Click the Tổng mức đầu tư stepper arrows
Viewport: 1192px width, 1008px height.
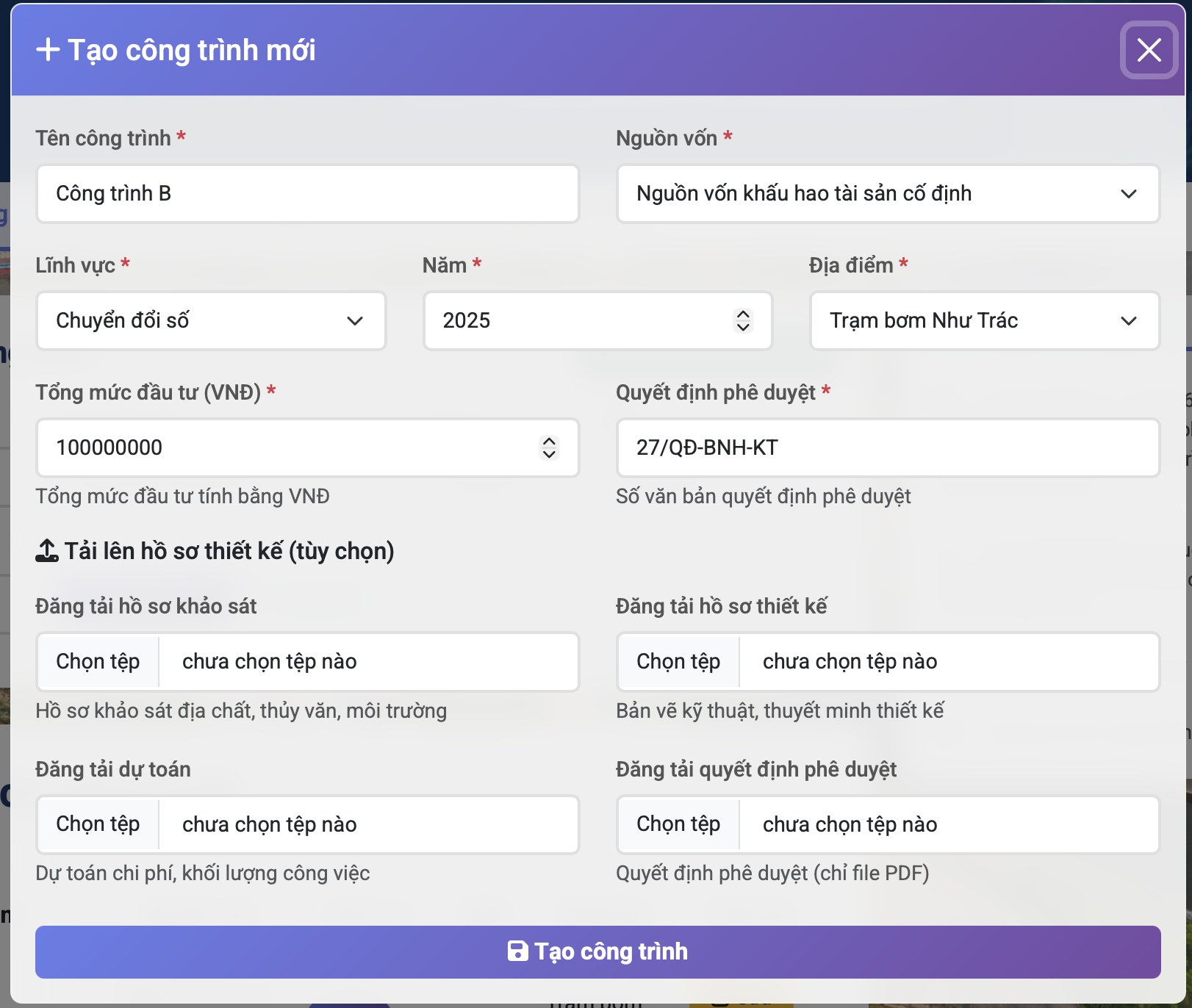549,448
